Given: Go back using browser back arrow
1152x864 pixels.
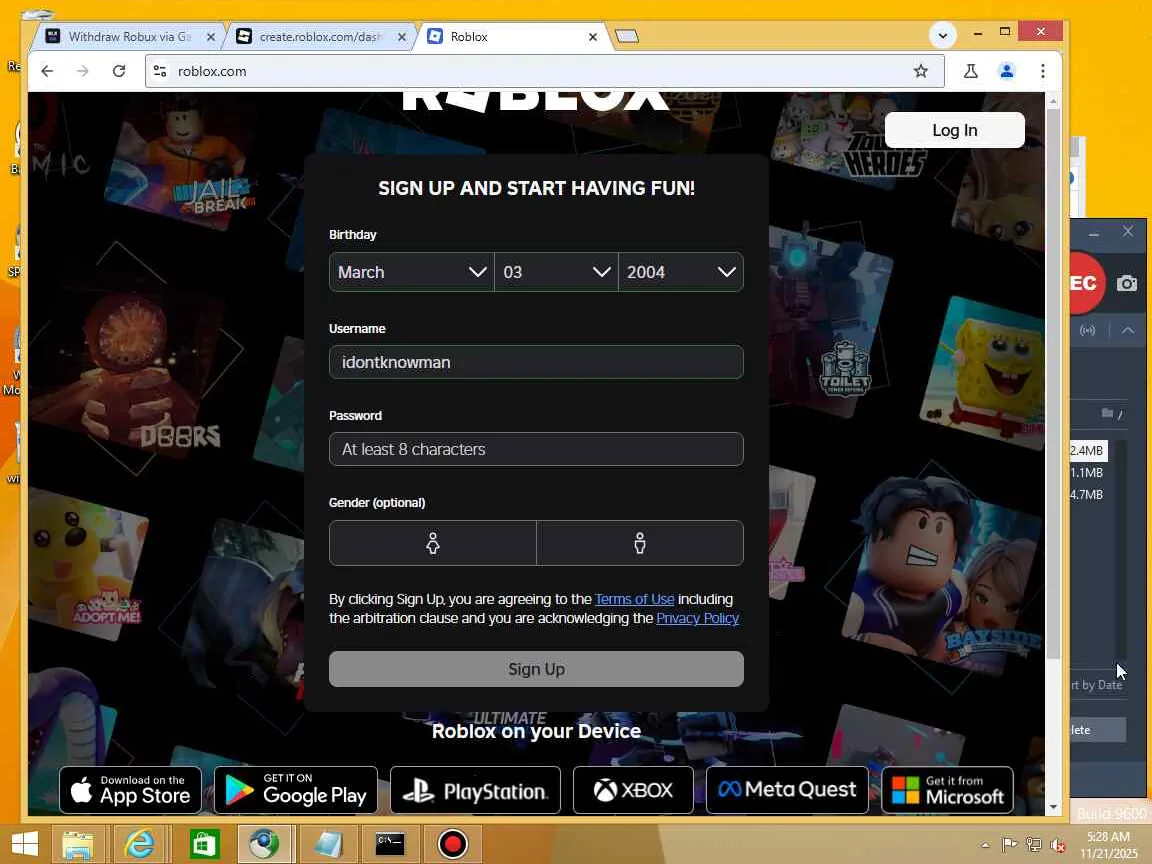Looking at the screenshot, I should (47, 71).
